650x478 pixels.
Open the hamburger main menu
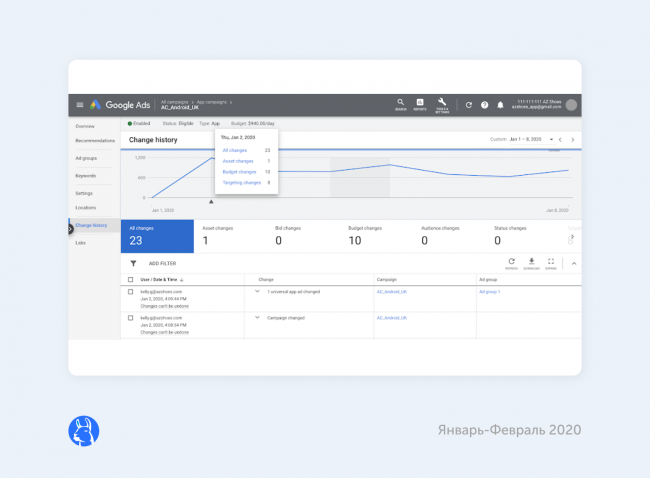pos(80,105)
